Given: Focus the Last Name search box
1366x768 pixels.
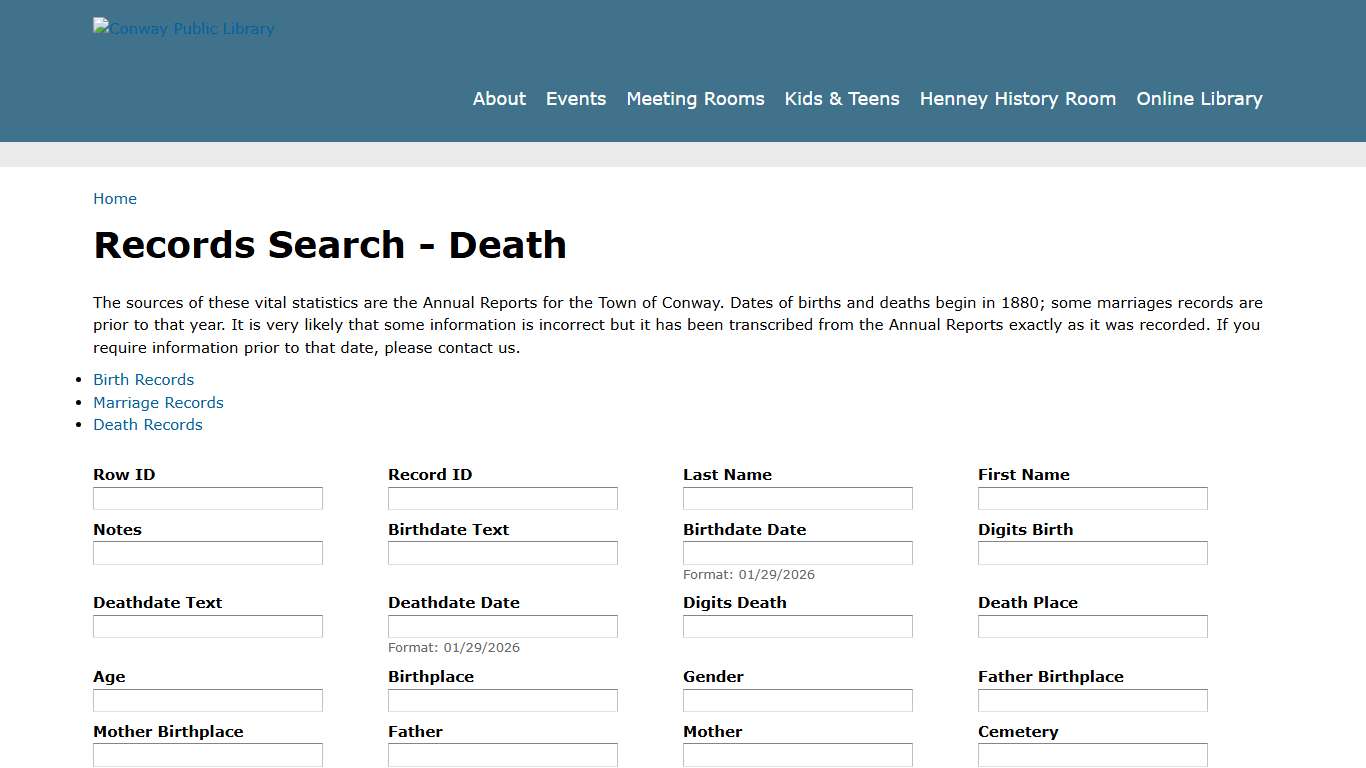Looking at the screenshot, I should 797,498.
